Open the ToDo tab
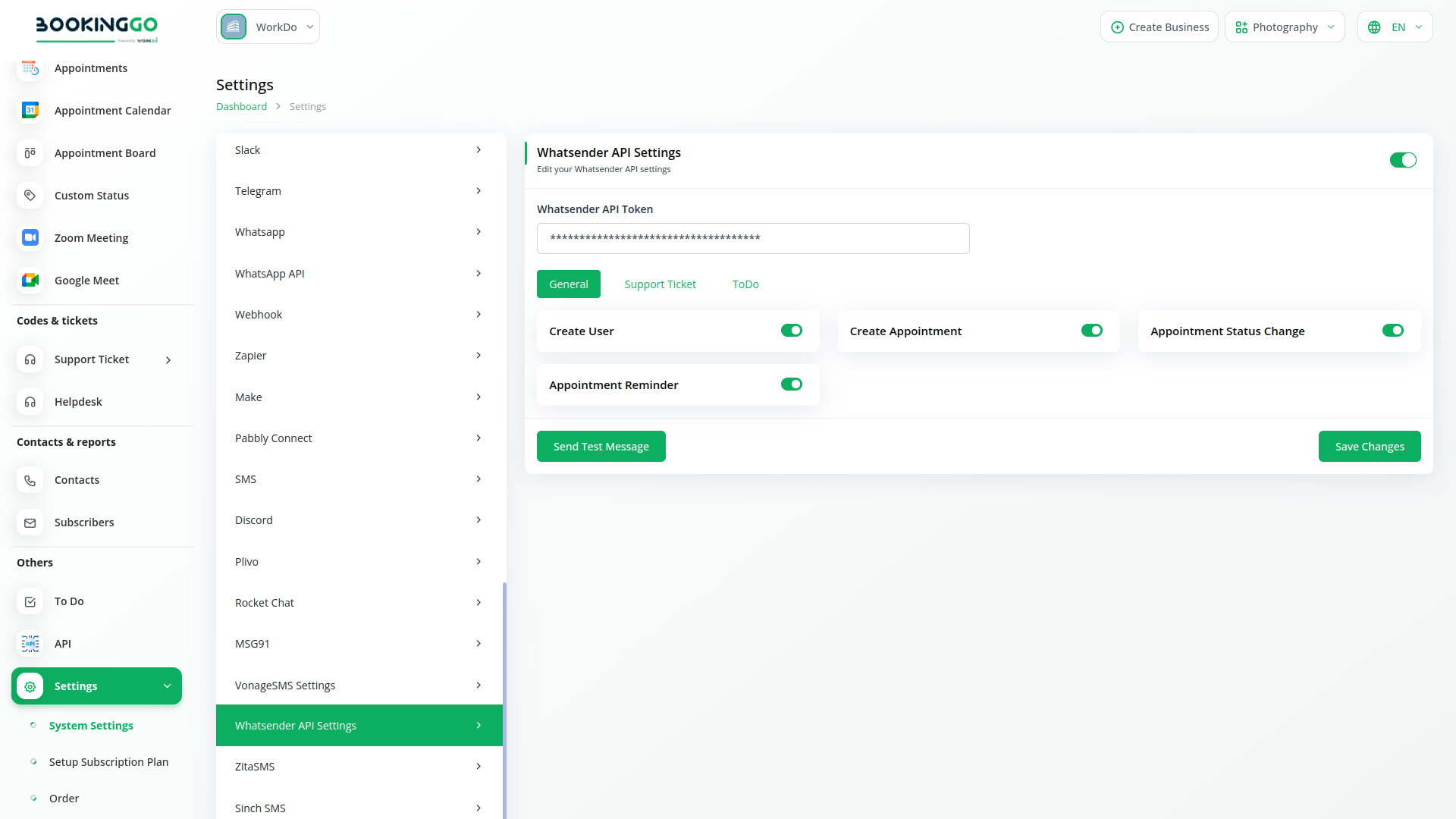This screenshot has width=1456, height=819. tap(745, 284)
